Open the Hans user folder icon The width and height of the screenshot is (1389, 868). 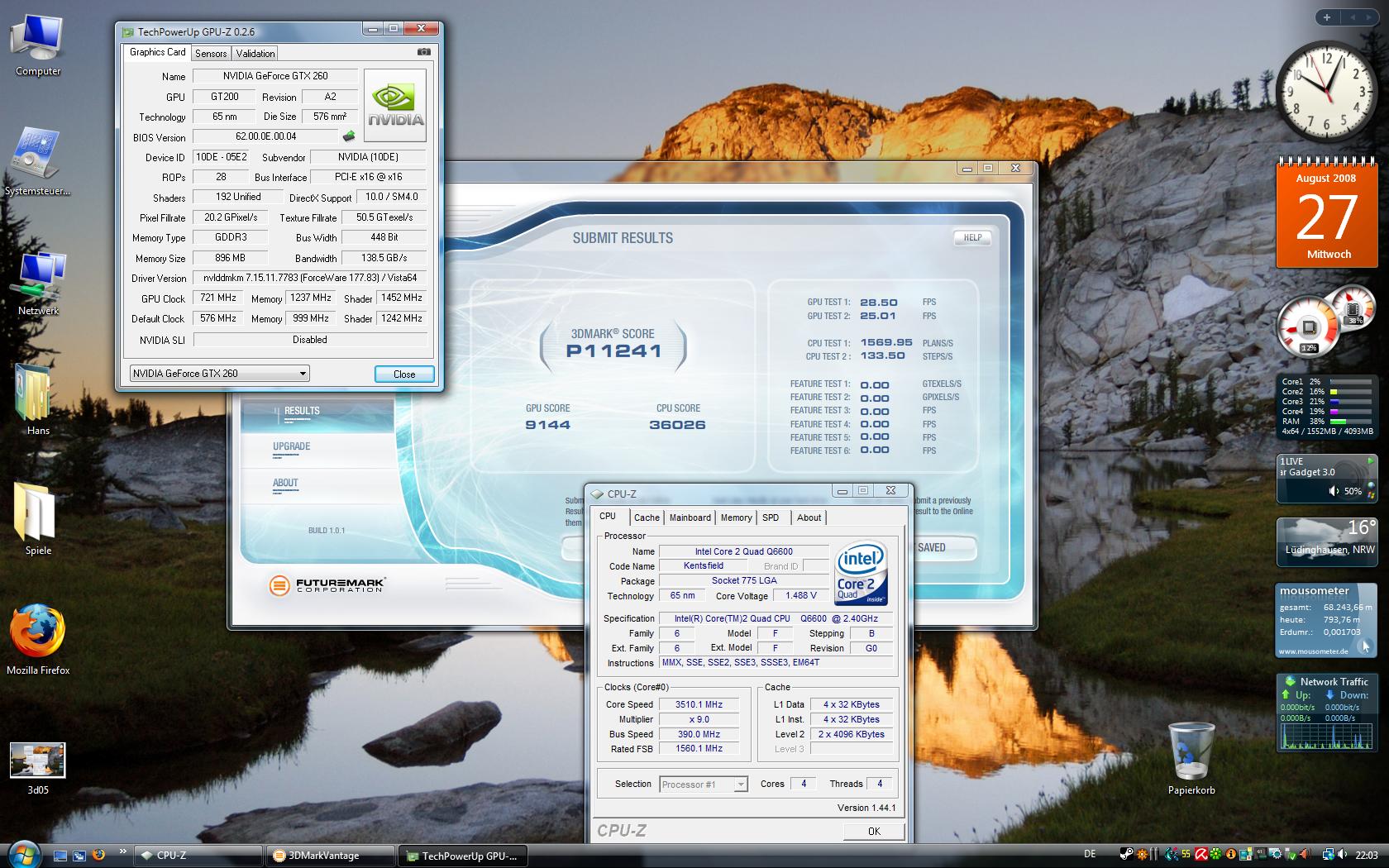pyautogui.click(x=38, y=401)
